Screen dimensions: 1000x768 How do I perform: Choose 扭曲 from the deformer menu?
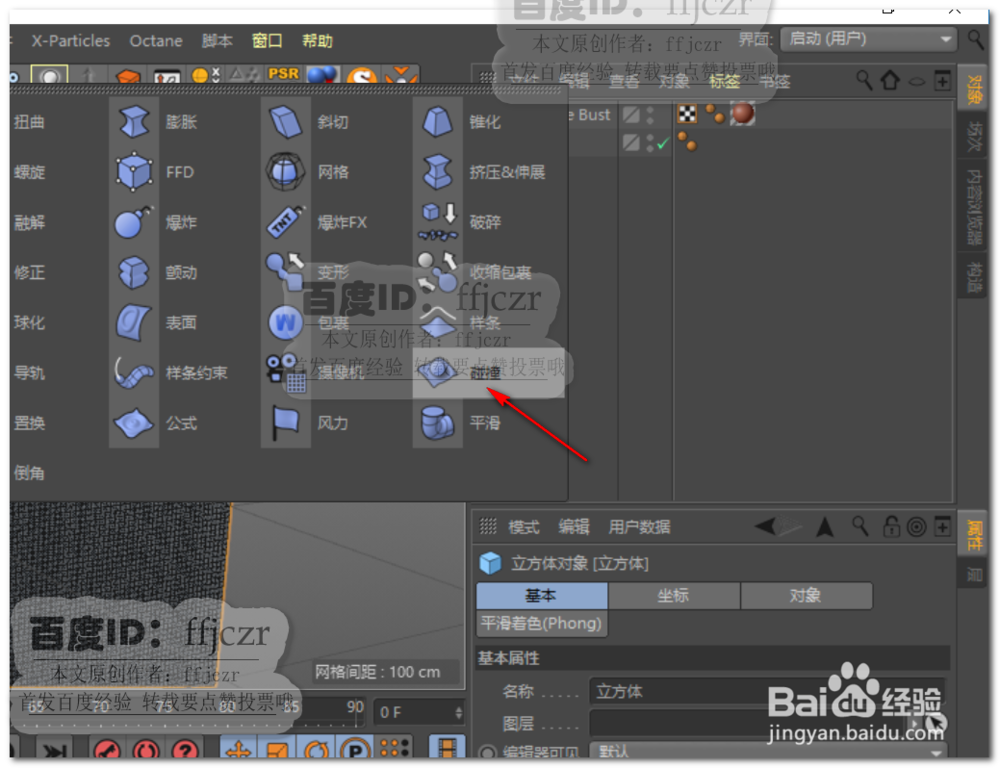coord(30,121)
